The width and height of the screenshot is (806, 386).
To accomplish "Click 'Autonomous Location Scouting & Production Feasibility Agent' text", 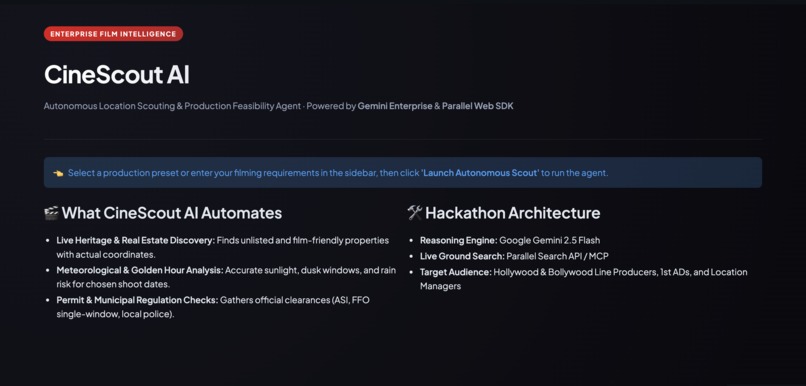I will 172,106.
